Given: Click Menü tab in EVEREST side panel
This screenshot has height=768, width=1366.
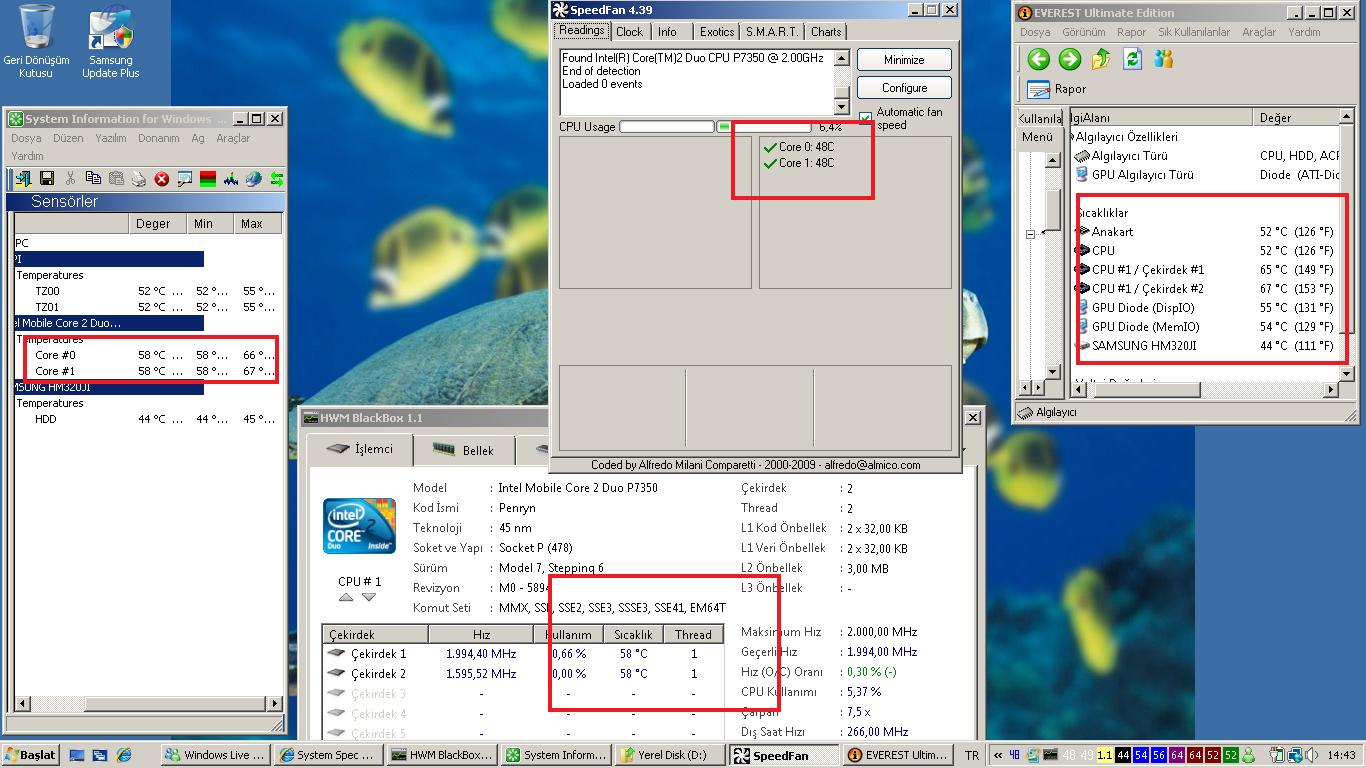Looking at the screenshot, I should [1037, 137].
